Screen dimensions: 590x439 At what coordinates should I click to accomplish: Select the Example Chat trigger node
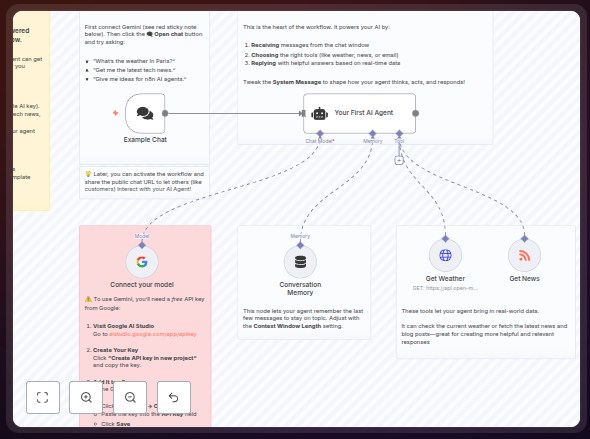click(x=145, y=113)
